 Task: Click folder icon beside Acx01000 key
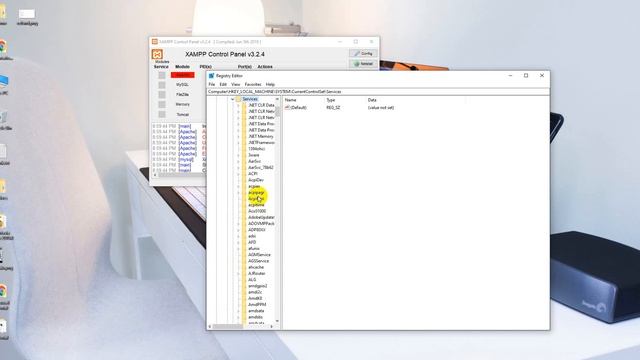244,211
